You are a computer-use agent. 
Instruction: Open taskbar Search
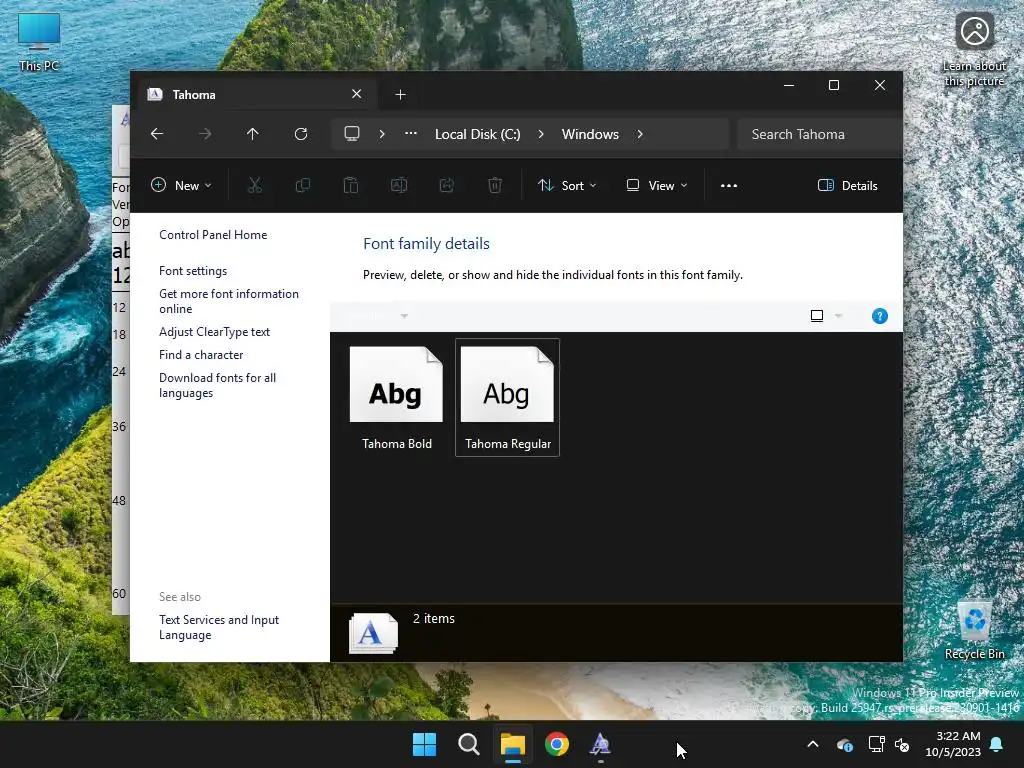tap(469, 744)
